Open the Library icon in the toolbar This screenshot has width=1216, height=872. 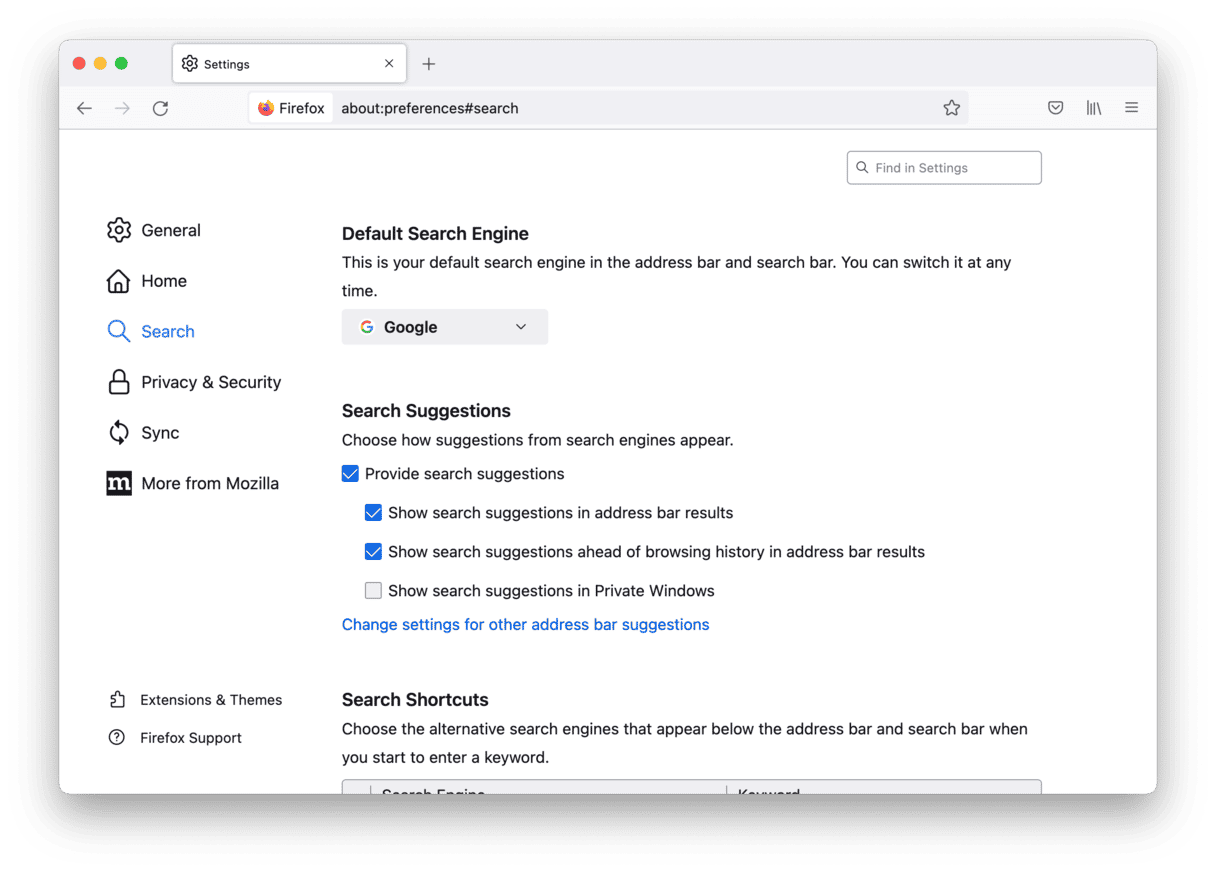[1094, 108]
